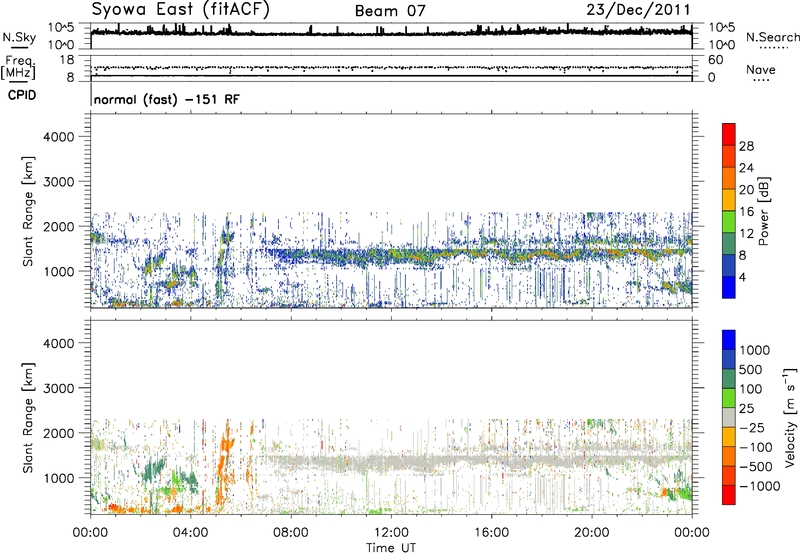The image size is (800, 554).
Task: Click the 'Time UT' axis title
Action: tap(391, 548)
